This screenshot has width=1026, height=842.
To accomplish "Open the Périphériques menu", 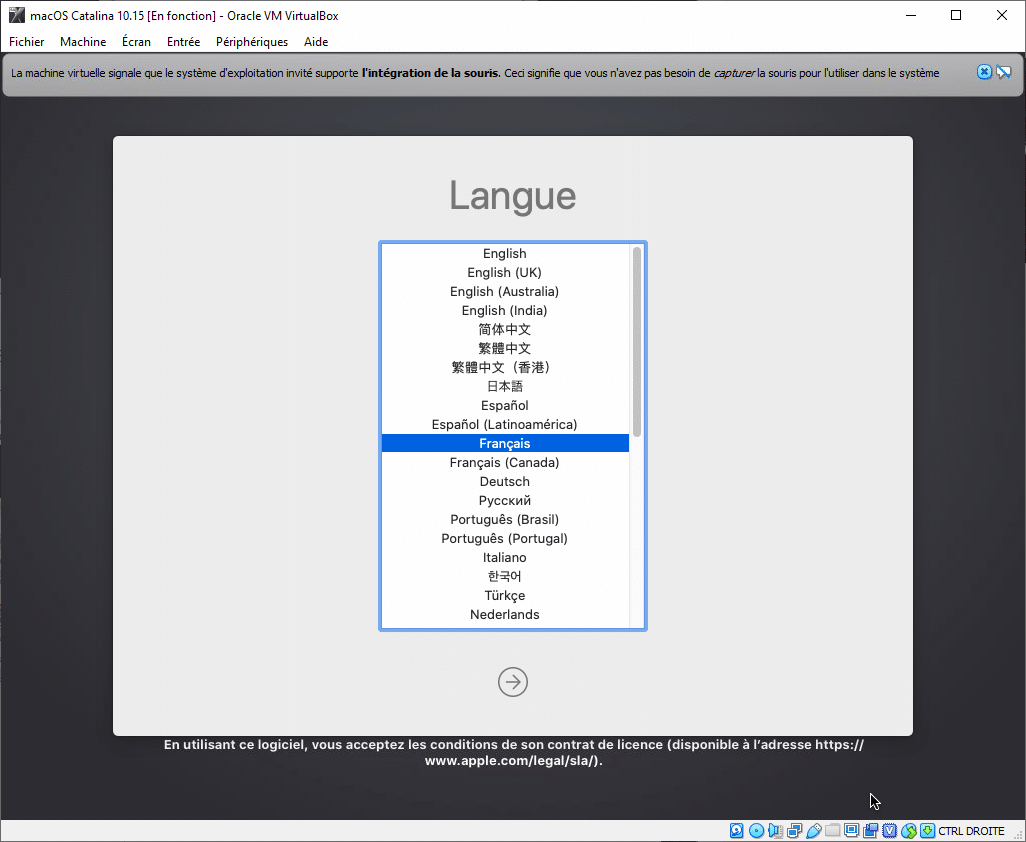I will point(252,42).
